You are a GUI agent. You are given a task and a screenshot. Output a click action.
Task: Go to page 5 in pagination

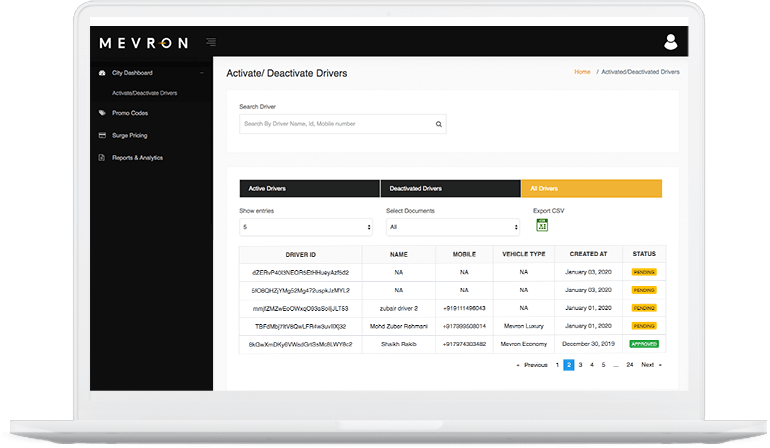pyautogui.click(x=604, y=365)
